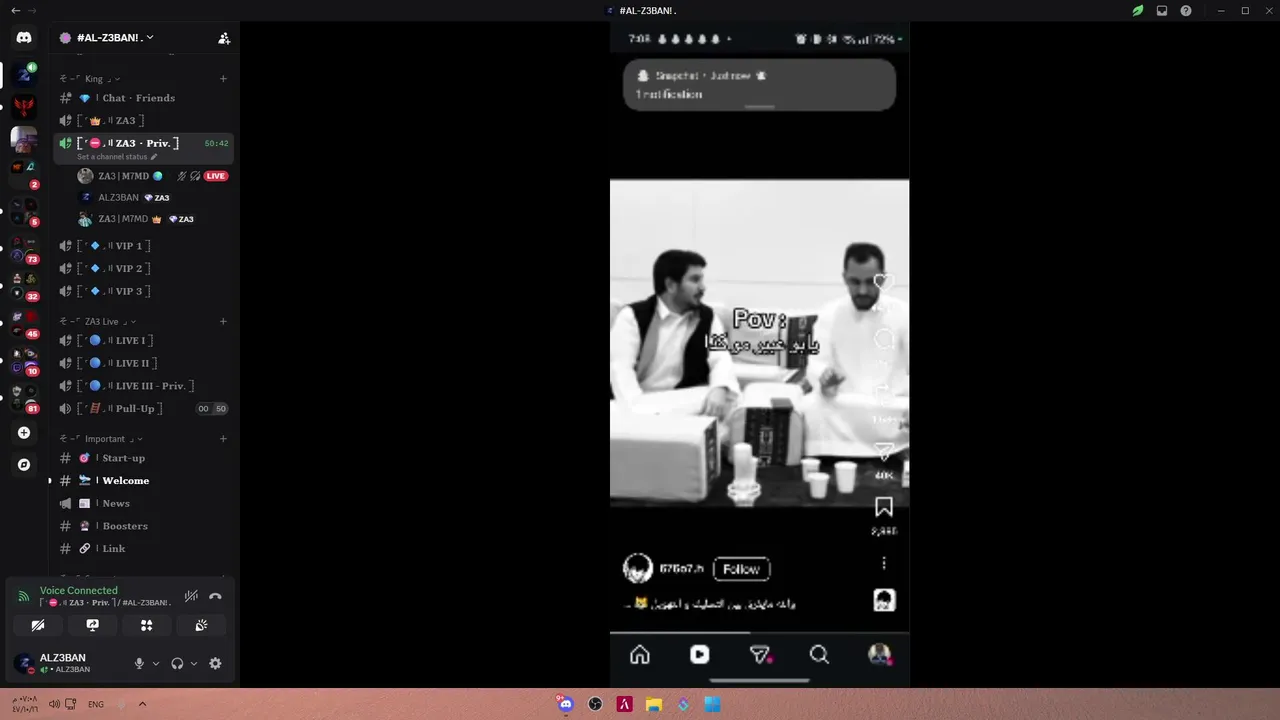Open Boosters text channel

[143, 526]
